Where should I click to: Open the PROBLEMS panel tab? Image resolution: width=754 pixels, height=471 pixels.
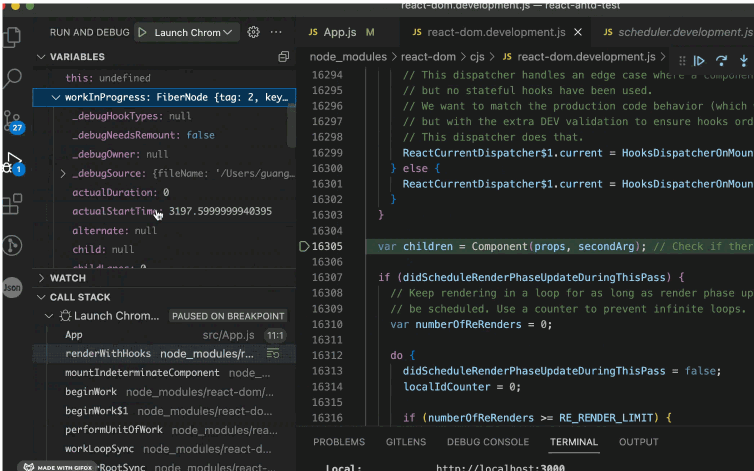339,442
